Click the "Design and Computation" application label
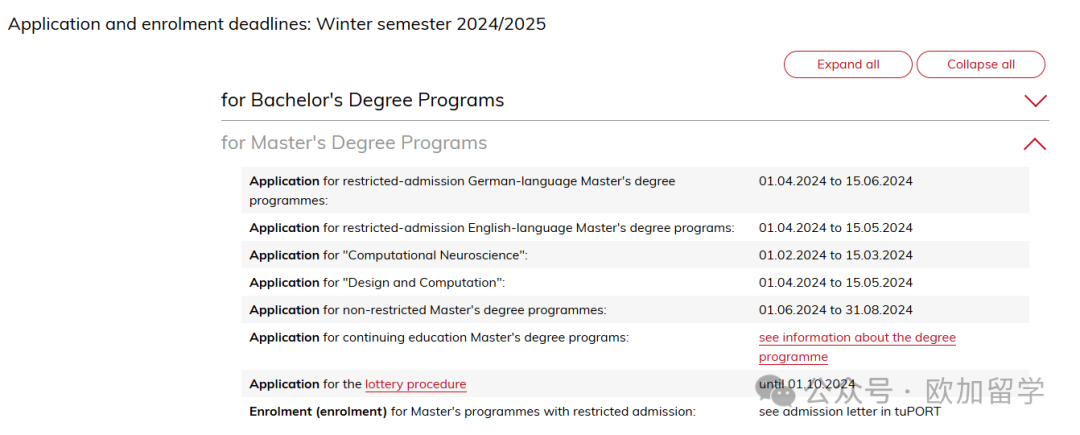1080x435 pixels. 377,283
